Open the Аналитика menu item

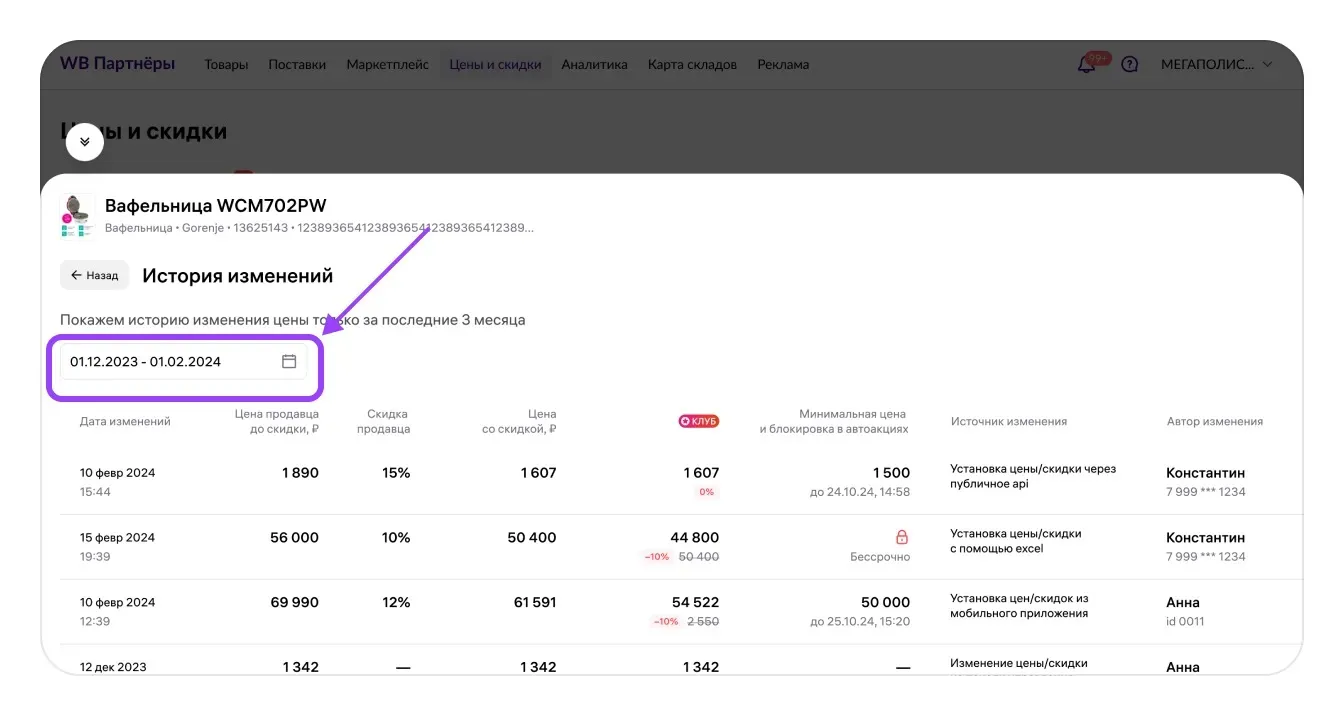594,65
